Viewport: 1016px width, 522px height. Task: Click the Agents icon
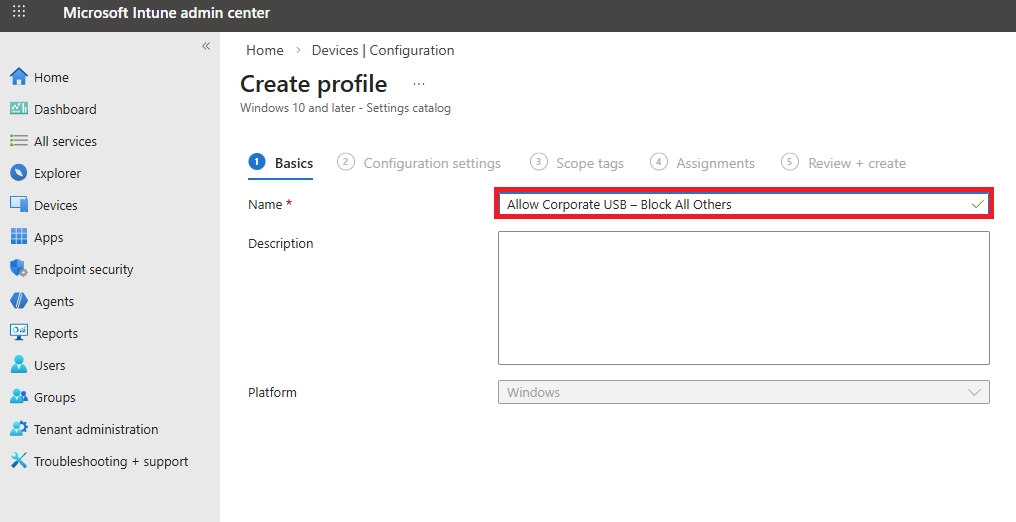tap(19, 301)
